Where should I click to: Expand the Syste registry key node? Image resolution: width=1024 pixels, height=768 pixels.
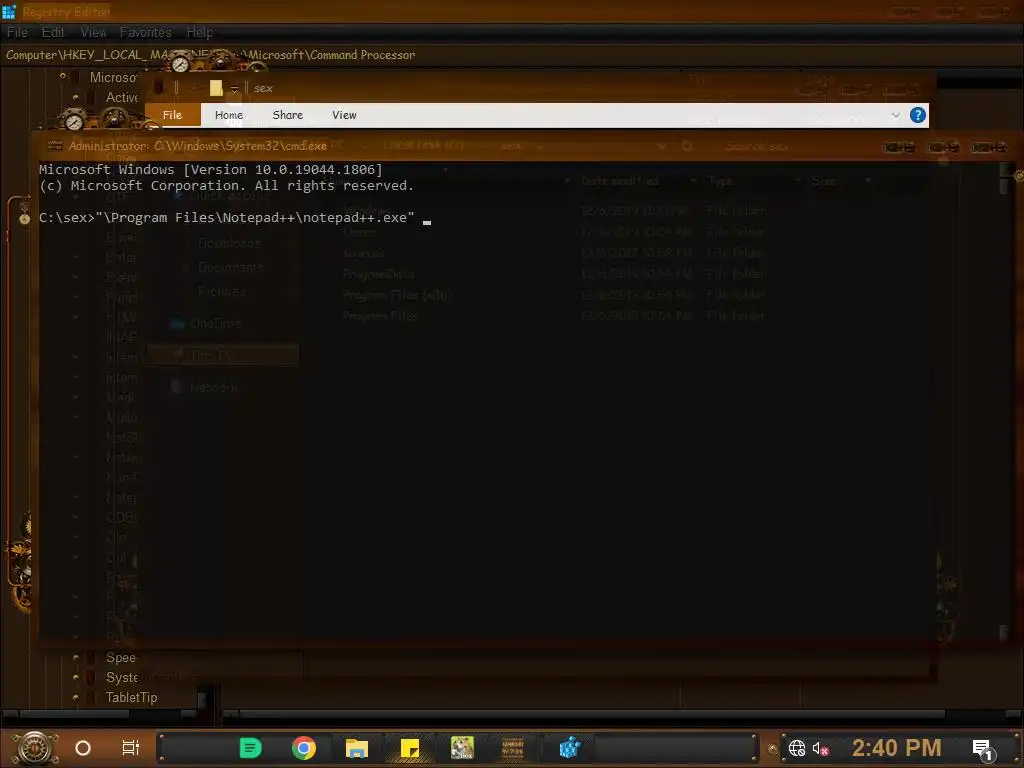click(76, 677)
